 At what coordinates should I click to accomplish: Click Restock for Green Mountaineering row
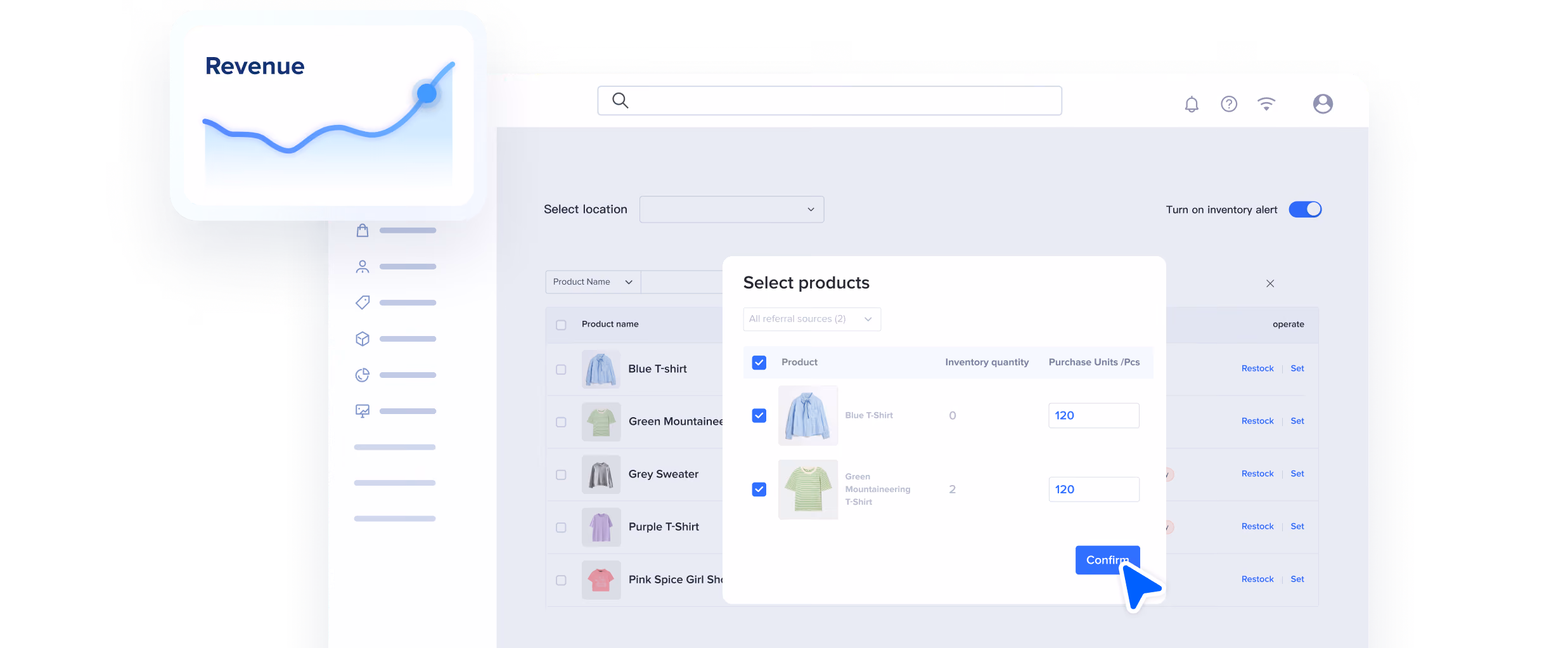[x=1257, y=421]
